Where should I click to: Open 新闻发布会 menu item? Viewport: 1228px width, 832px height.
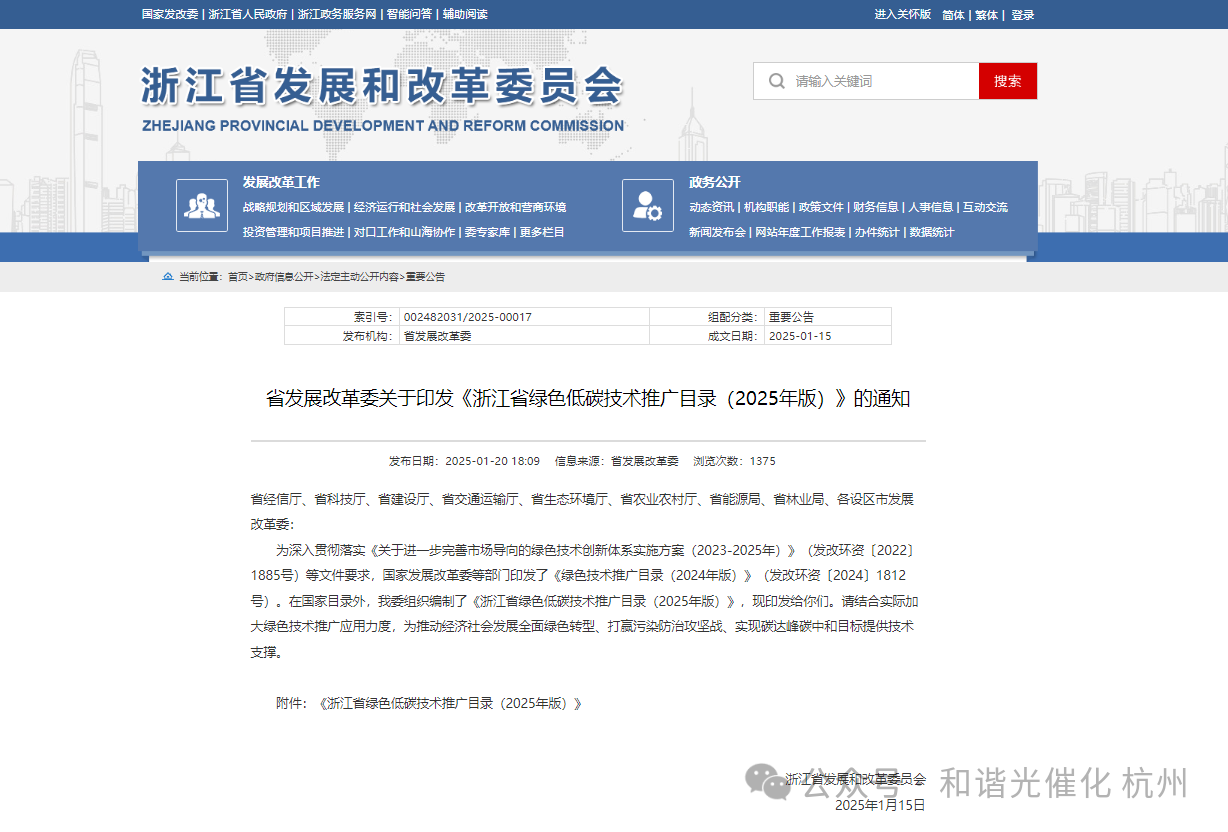pyautogui.click(x=717, y=232)
